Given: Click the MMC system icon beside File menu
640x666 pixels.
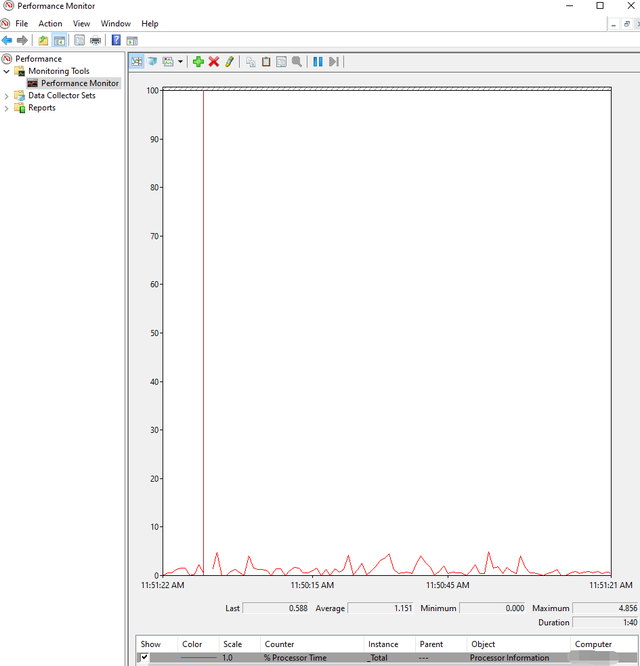Looking at the screenshot, I should (5, 23).
